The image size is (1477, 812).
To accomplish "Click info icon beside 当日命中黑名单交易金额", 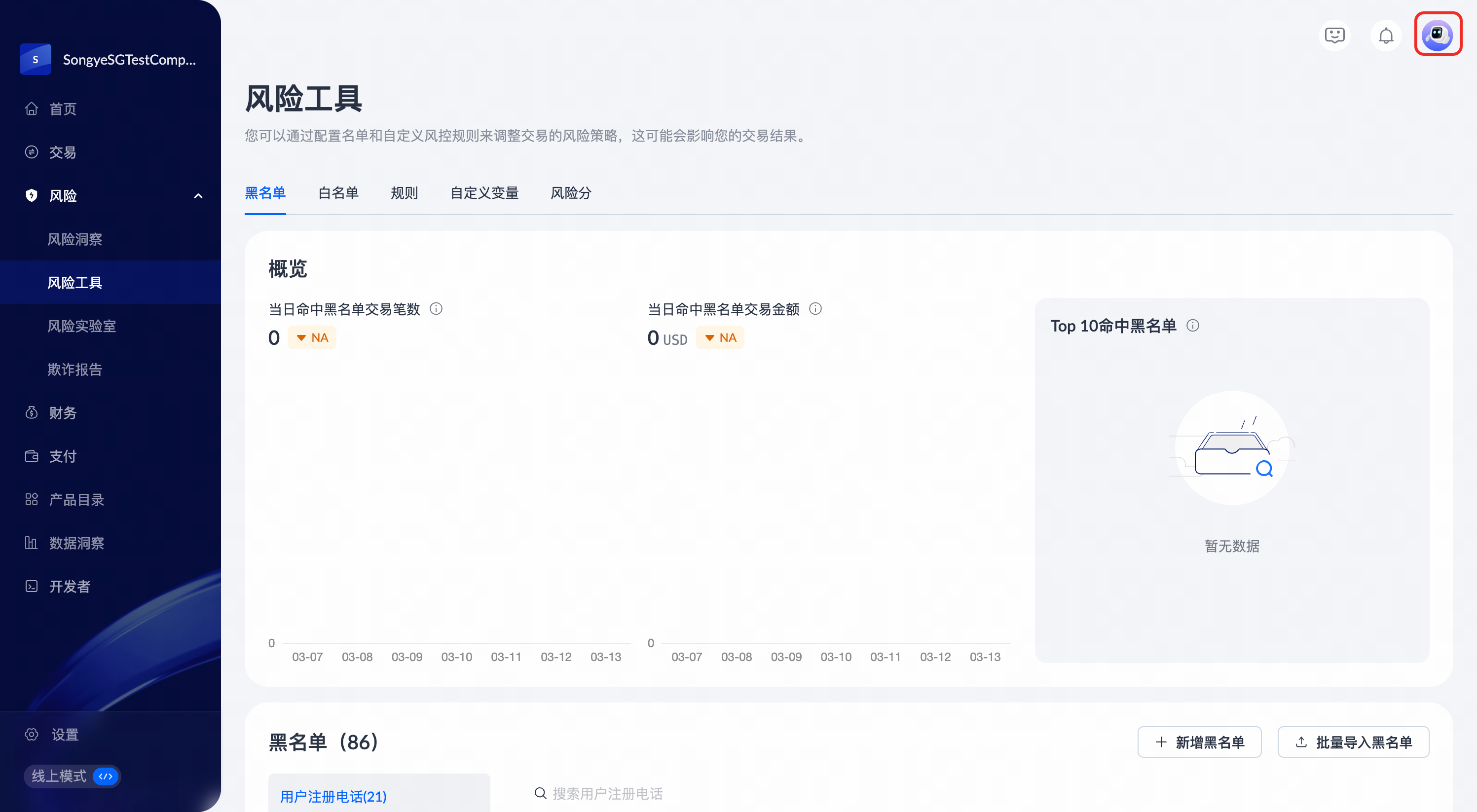I will [815, 309].
